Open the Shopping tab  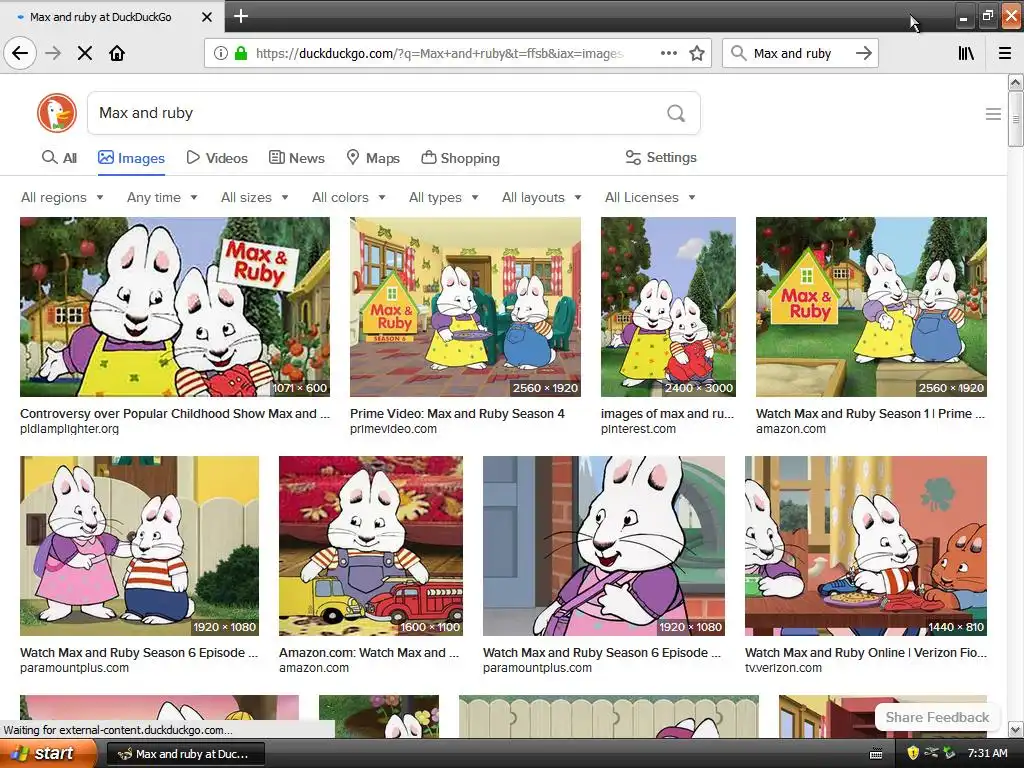[460, 157]
